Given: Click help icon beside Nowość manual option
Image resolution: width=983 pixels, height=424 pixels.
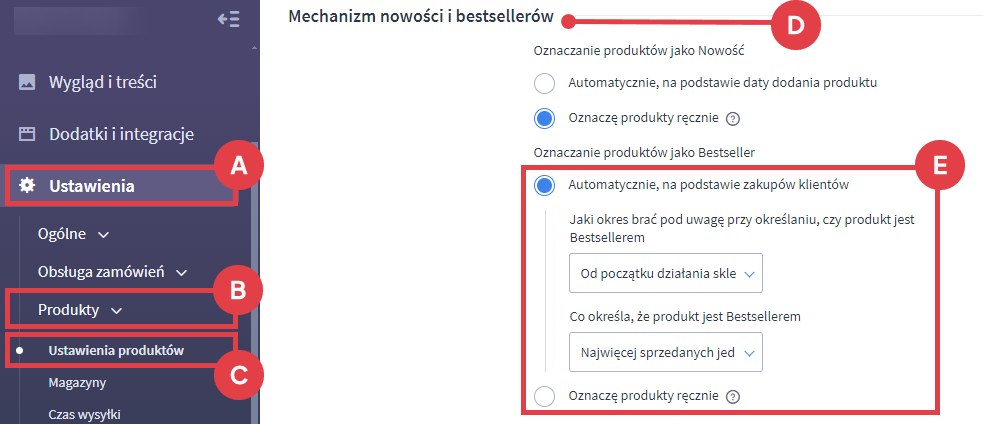Looking at the screenshot, I should point(732,119).
